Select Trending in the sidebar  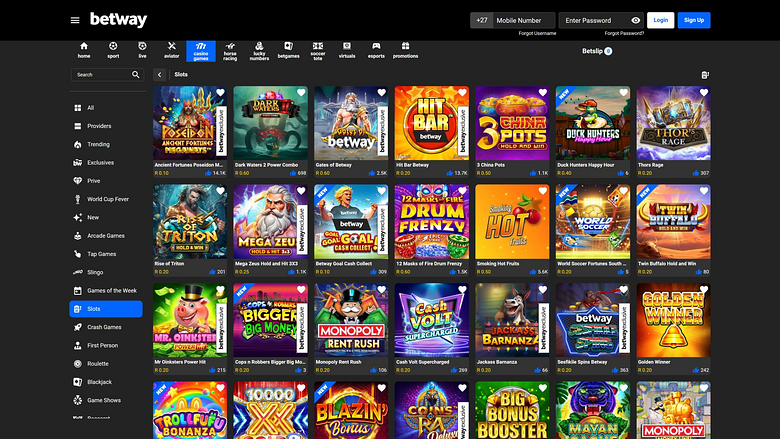coord(106,144)
